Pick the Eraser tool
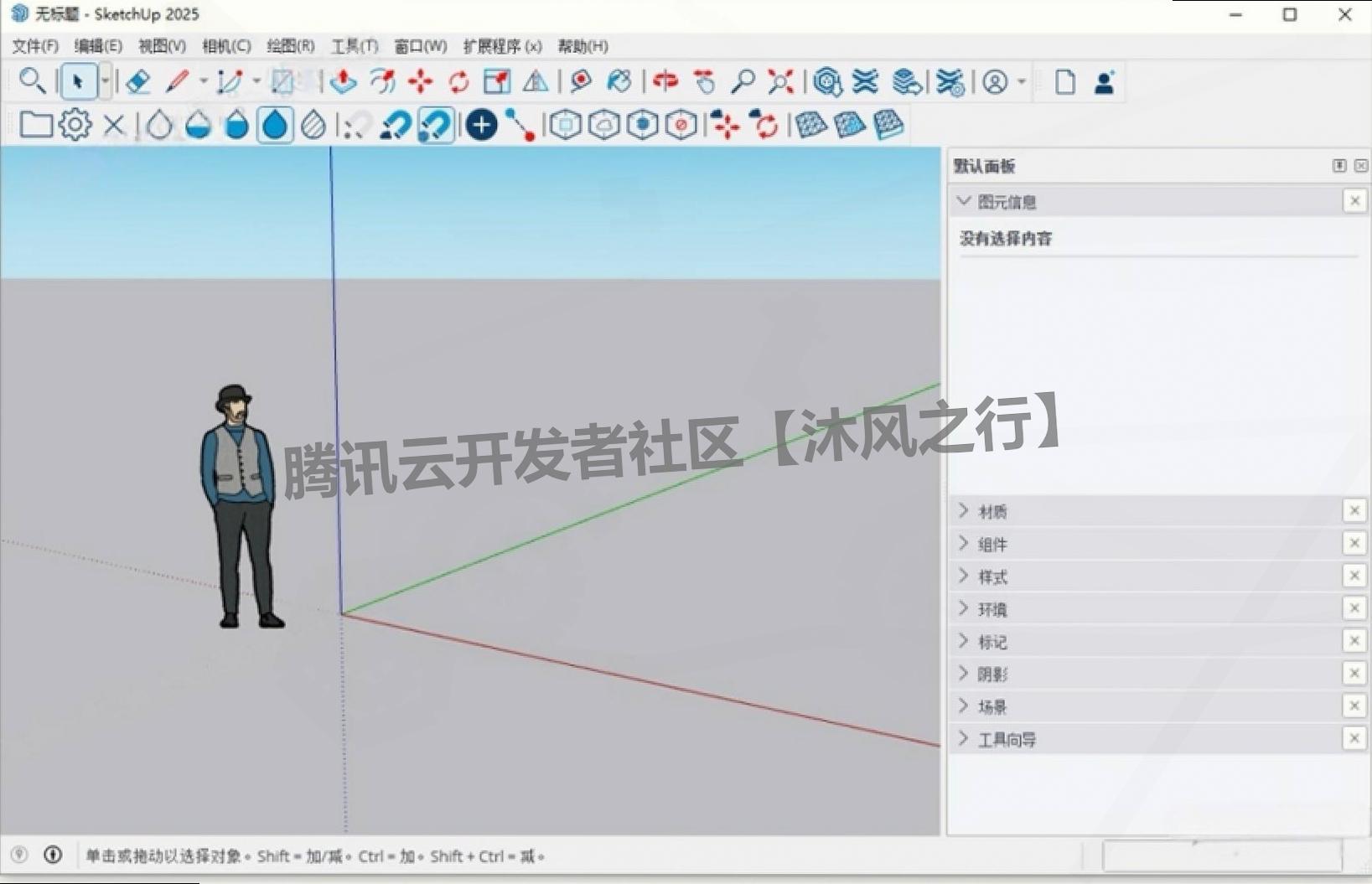The height and width of the screenshot is (884, 1372). [x=137, y=82]
